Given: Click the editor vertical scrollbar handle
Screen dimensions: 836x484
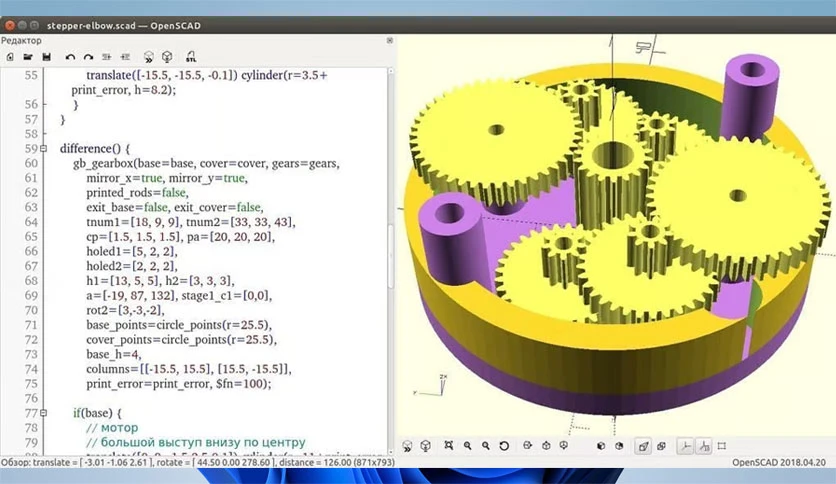Looking at the screenshot, I should (x=390, y=256).
